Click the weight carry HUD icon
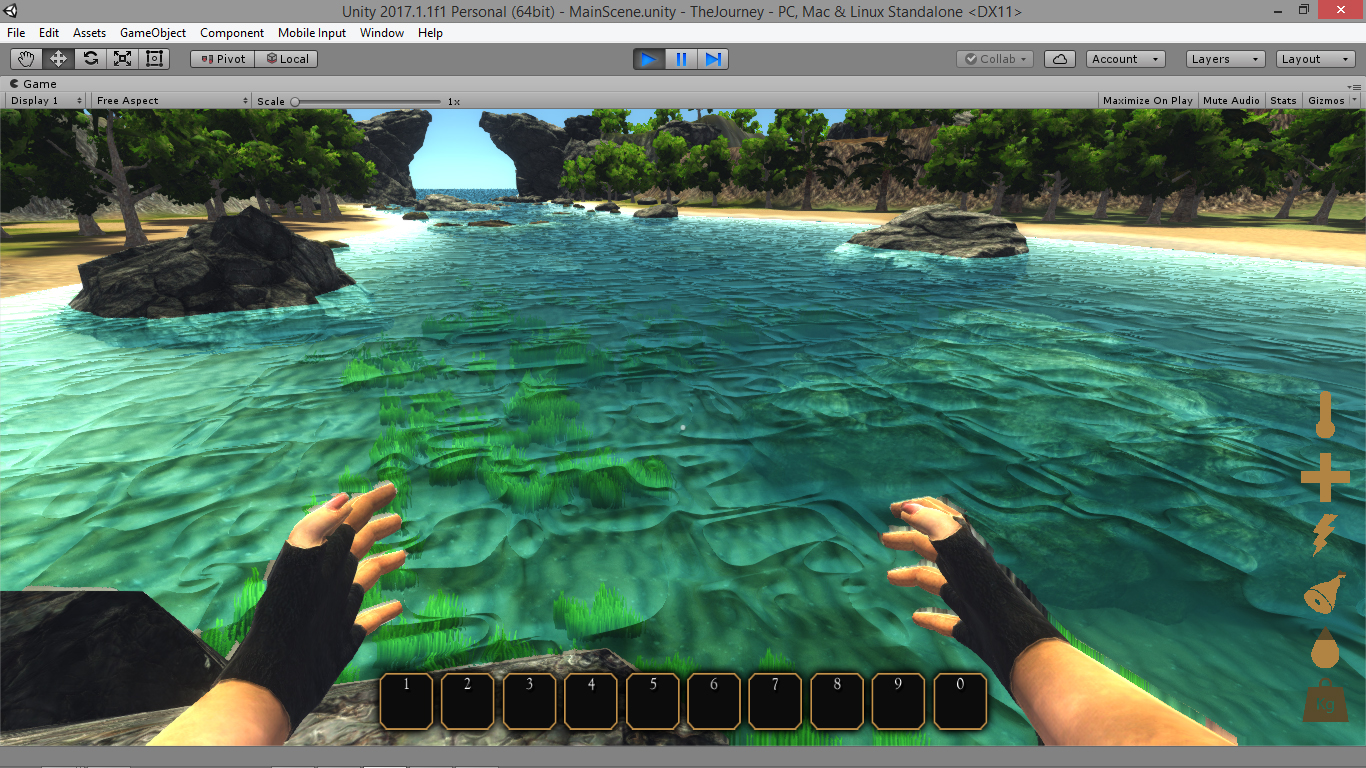Image resolution: width=1366 pixels, height=768 pixels. (1325, 700)
